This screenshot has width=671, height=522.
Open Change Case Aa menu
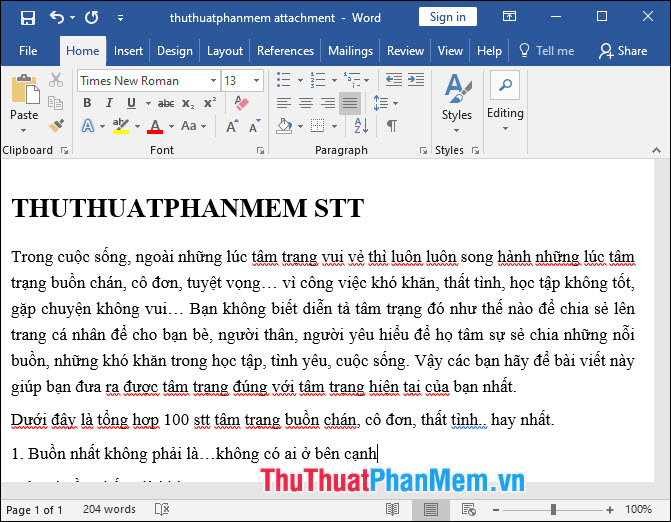coord(193,126)
